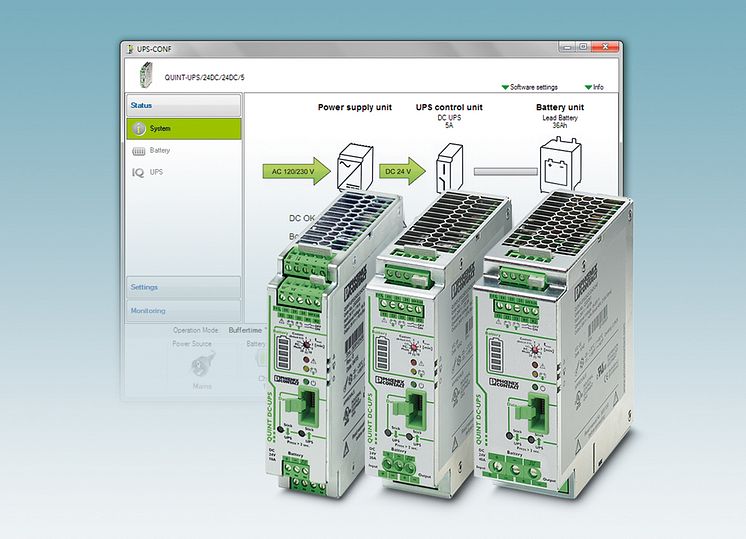Image resolution: width=746 pixels, height=539 pixels.
Task: Open the UPS status entry
Action: coord(156,172)
